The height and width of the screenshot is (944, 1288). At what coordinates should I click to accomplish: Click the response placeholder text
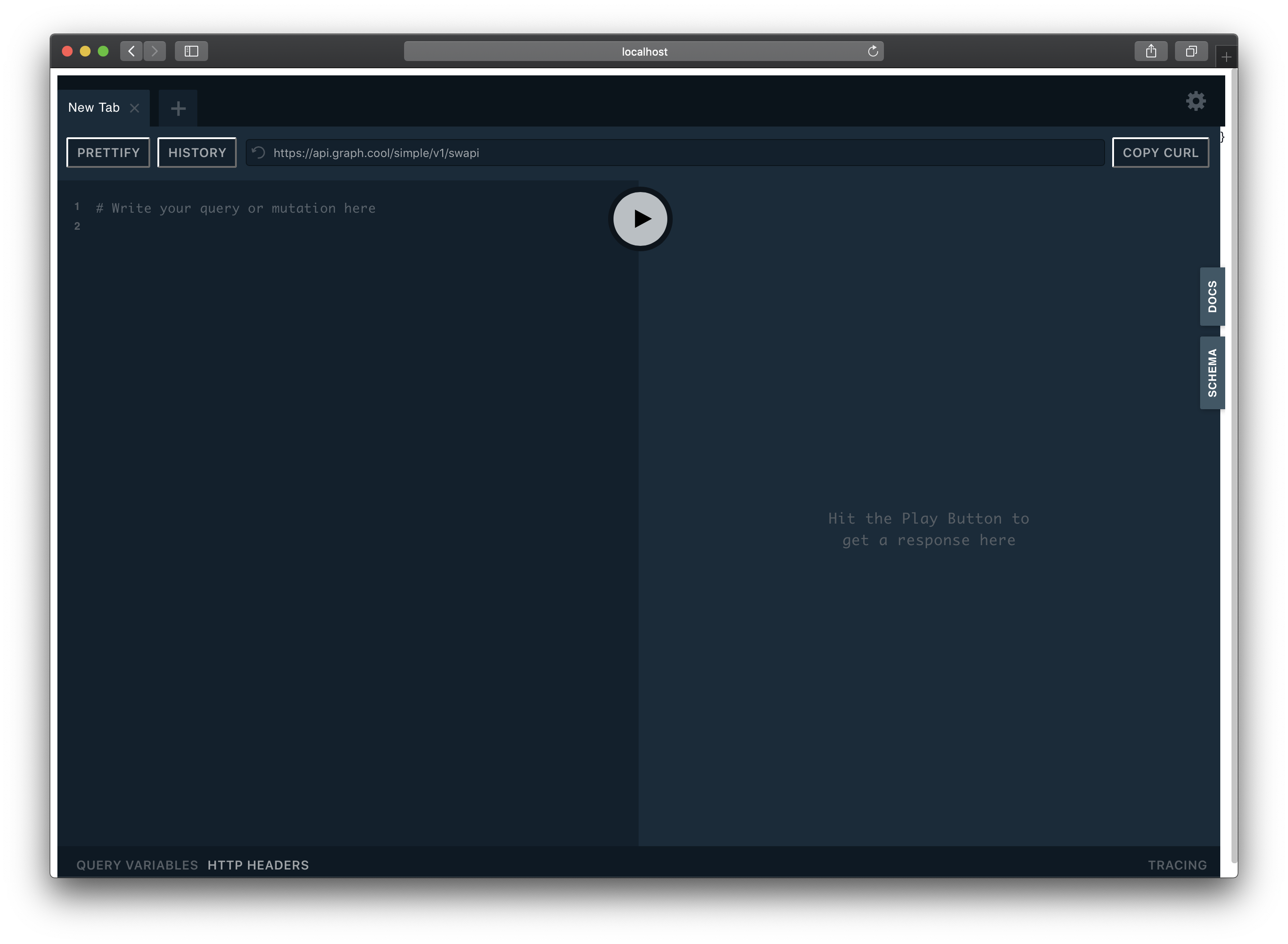(x=929, y=529)
